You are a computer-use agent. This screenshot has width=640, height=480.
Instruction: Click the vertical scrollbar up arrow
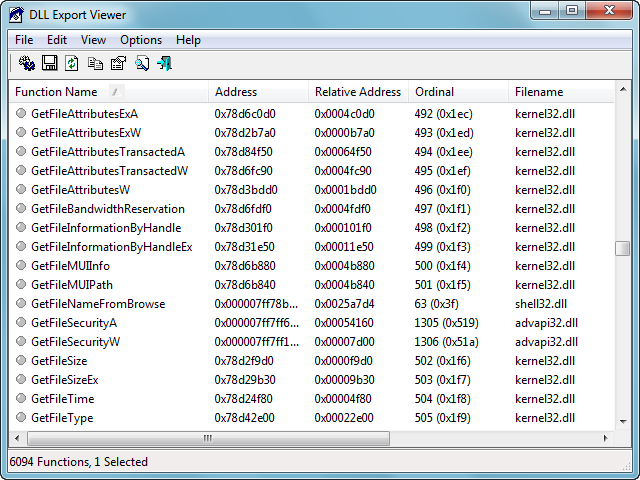pos(623,89)
